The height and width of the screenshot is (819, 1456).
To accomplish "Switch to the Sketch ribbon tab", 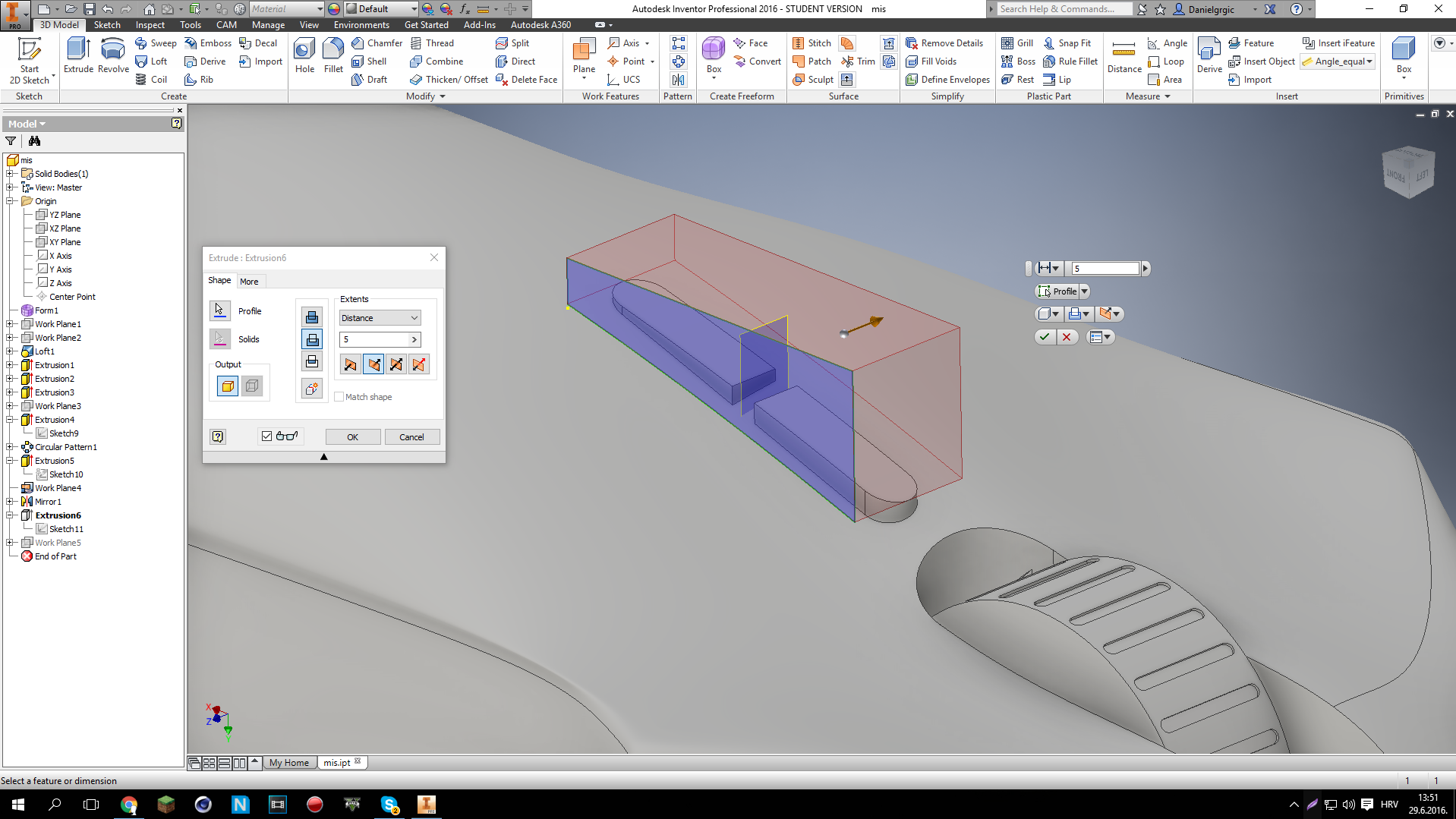I will [107, 25].
